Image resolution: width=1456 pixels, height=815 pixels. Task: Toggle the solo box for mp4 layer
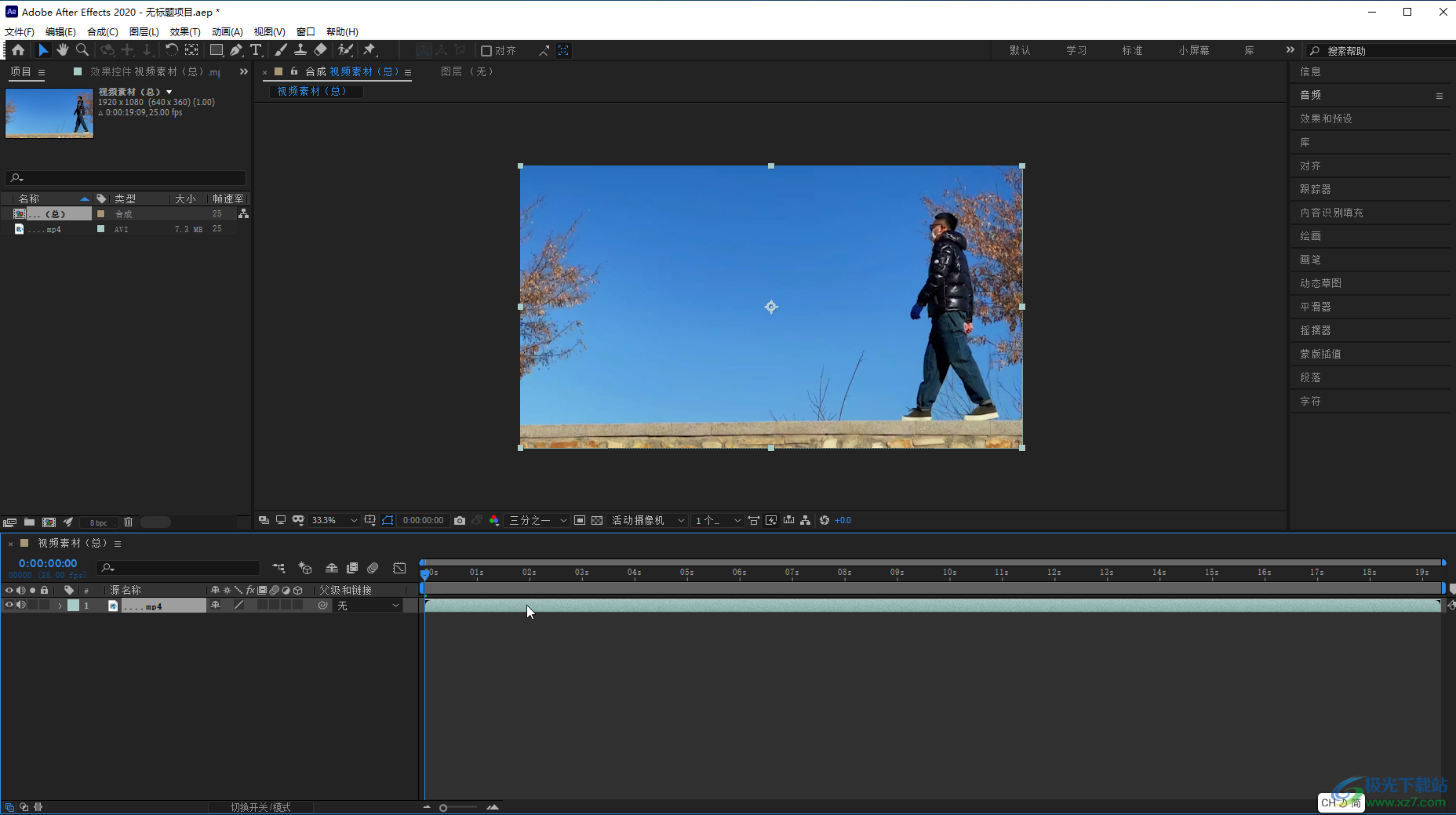click(x=33, y=606)
